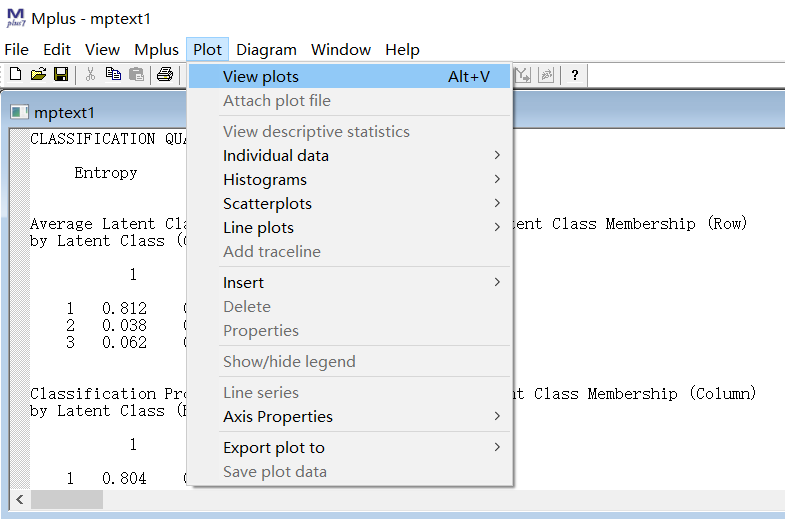Click the Open file folder icon

coord(38,75)
